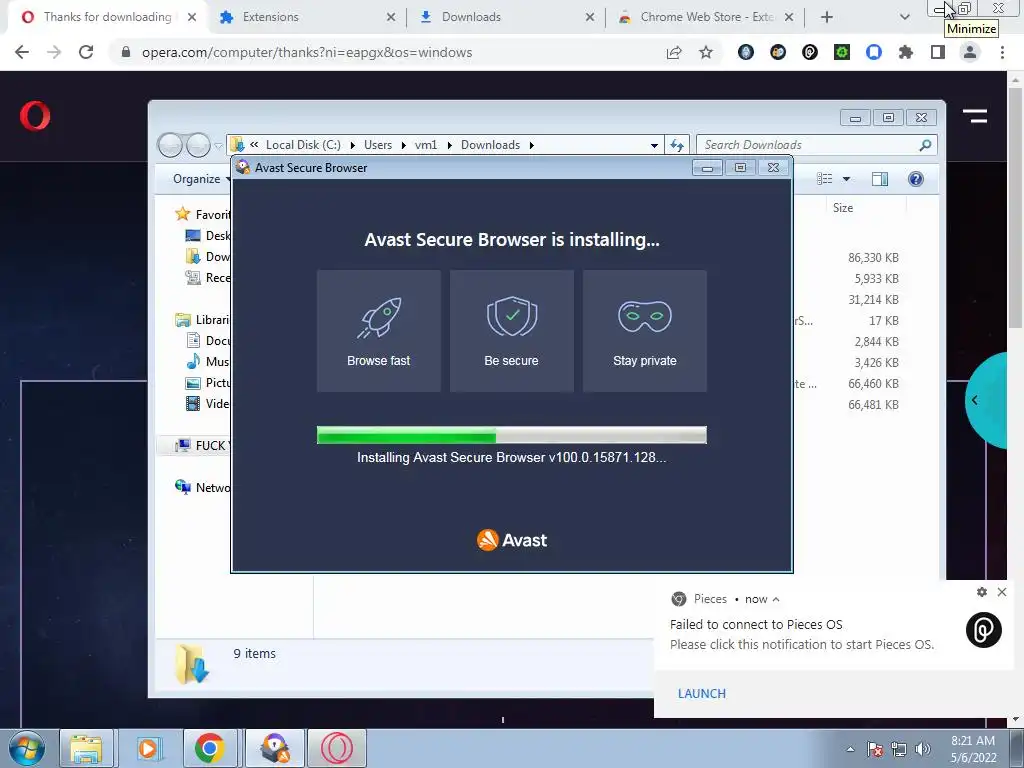The width and height of the screenshot is (1024, 768).
Task: Expand the Chrome tab search chevron
Action: click(x=904, y=17)
